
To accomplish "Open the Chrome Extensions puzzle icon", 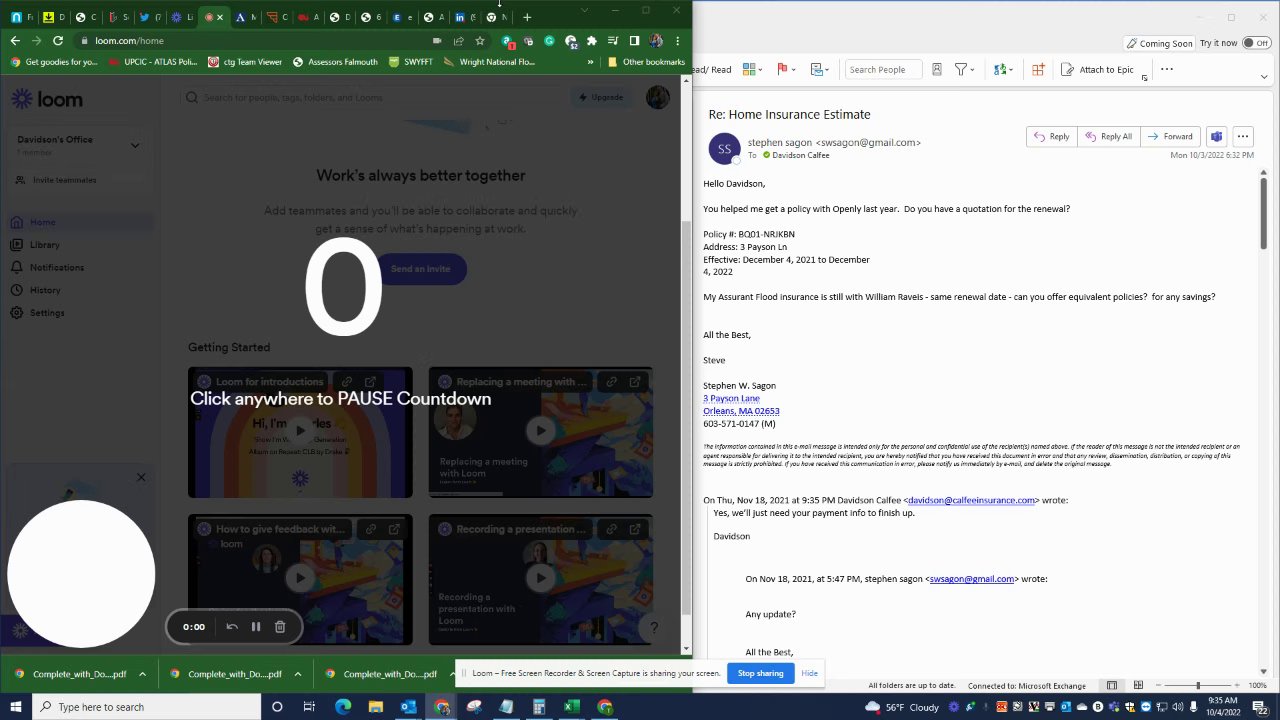I will click(x=592, y=41).
